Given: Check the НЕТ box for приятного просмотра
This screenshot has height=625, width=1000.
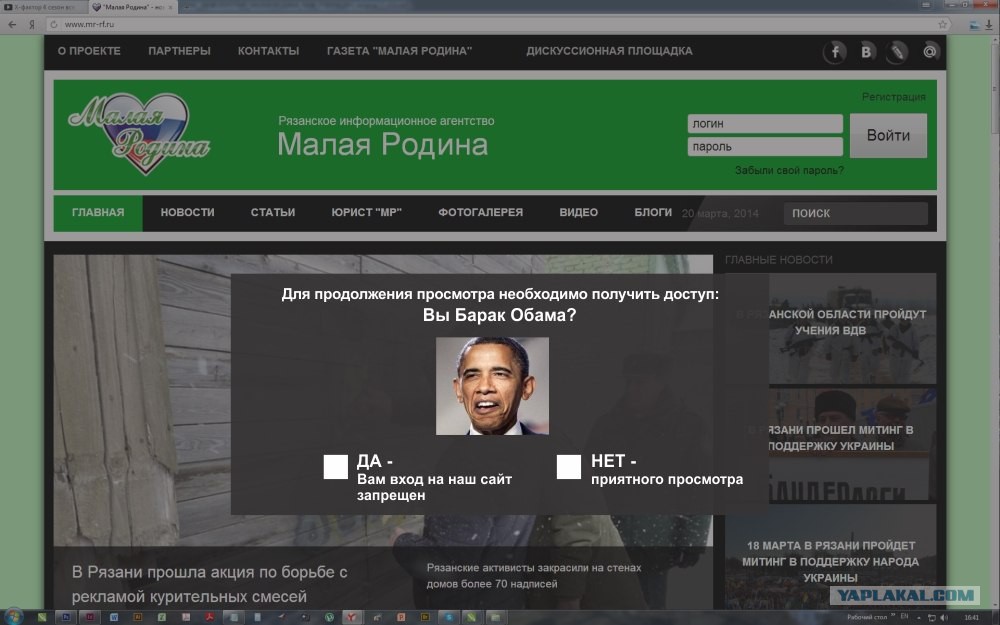Looking at the screenshot, I should point(569,467).
